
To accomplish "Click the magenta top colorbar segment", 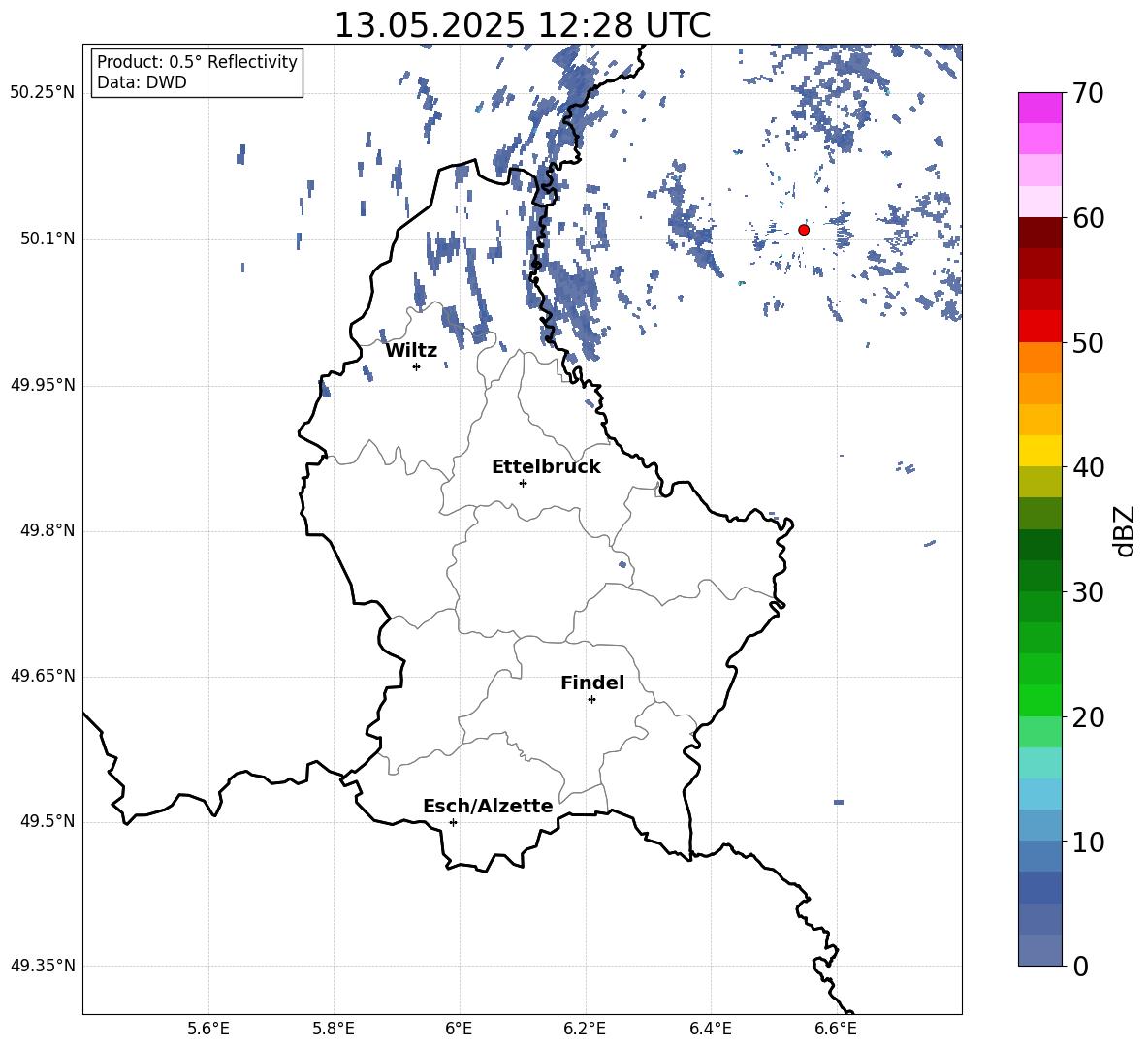I will 1039,108.
